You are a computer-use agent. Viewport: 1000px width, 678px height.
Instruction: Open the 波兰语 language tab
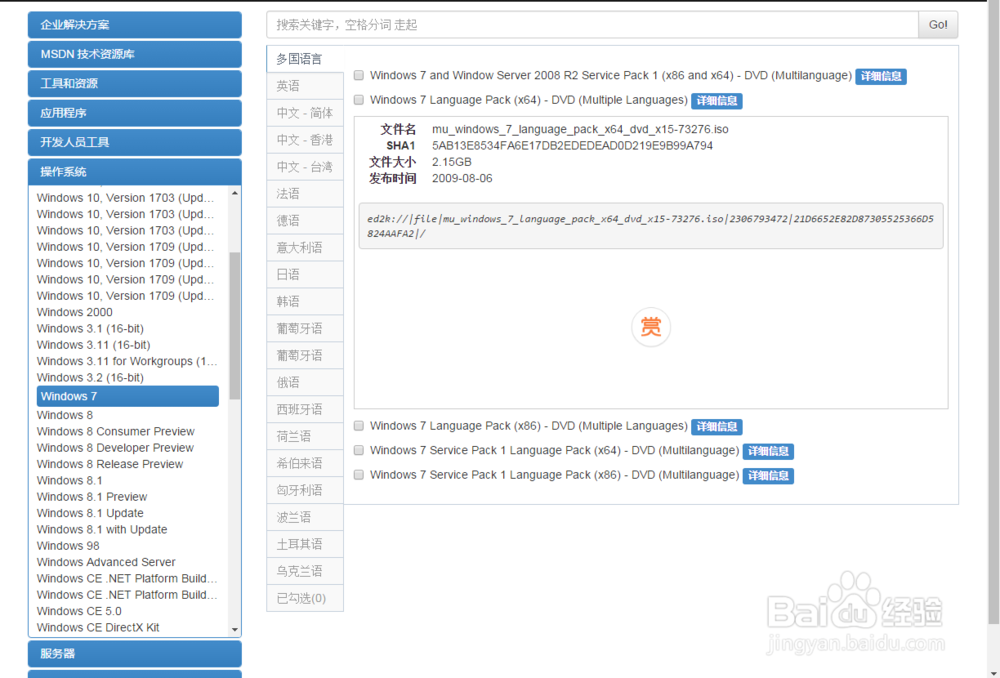[305, 517]
